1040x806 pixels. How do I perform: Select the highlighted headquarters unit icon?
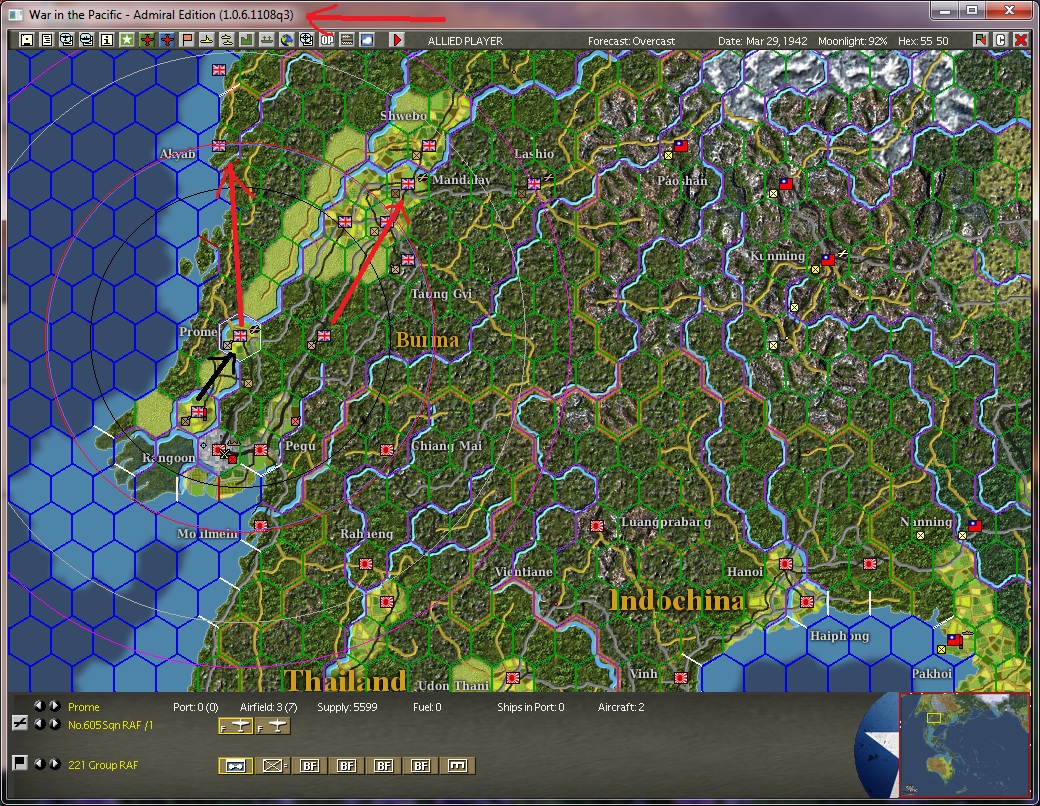pos(235,766)
